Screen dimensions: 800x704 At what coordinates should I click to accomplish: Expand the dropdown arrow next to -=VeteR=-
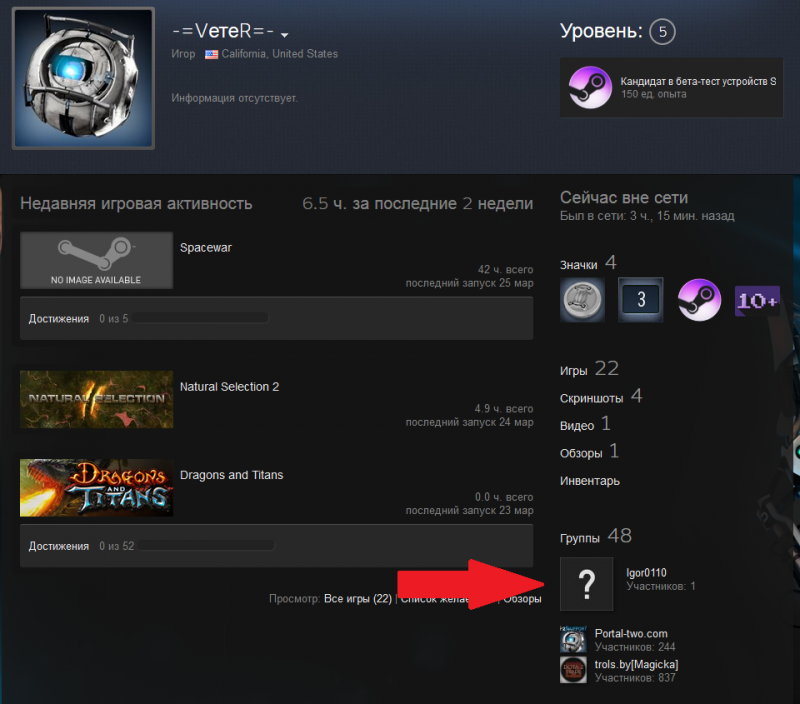click(285, 35)
